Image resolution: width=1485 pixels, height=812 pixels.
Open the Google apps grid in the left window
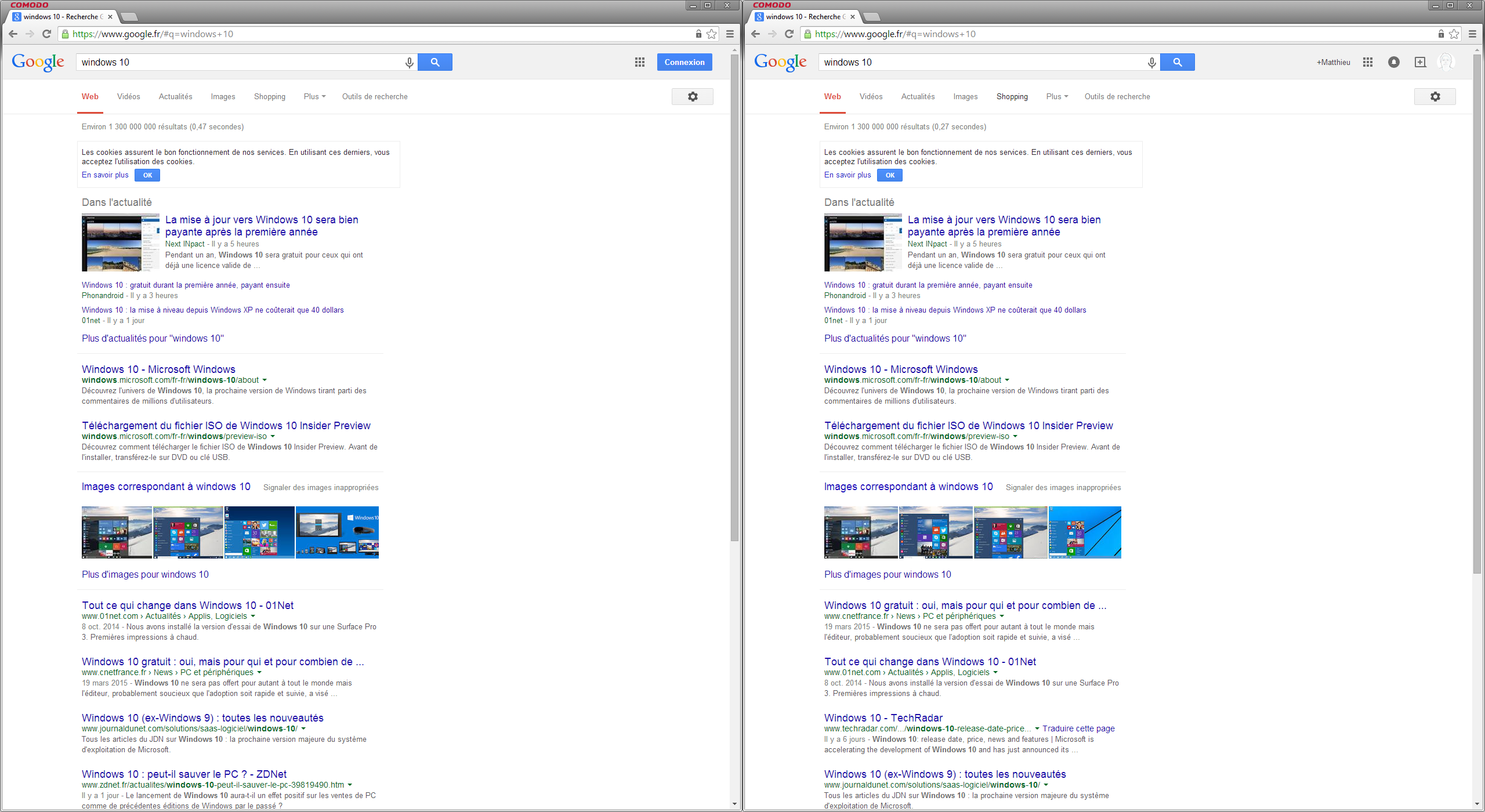(640, 62)
